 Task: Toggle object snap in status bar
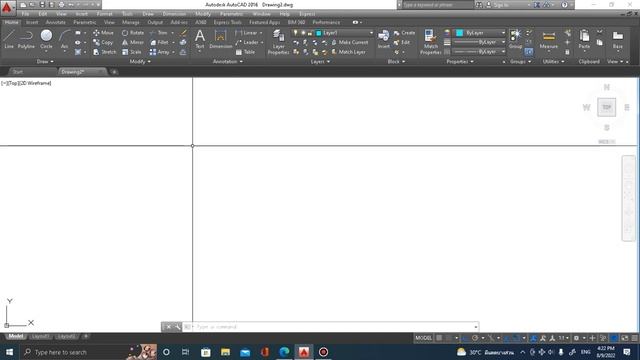(516, 338)
